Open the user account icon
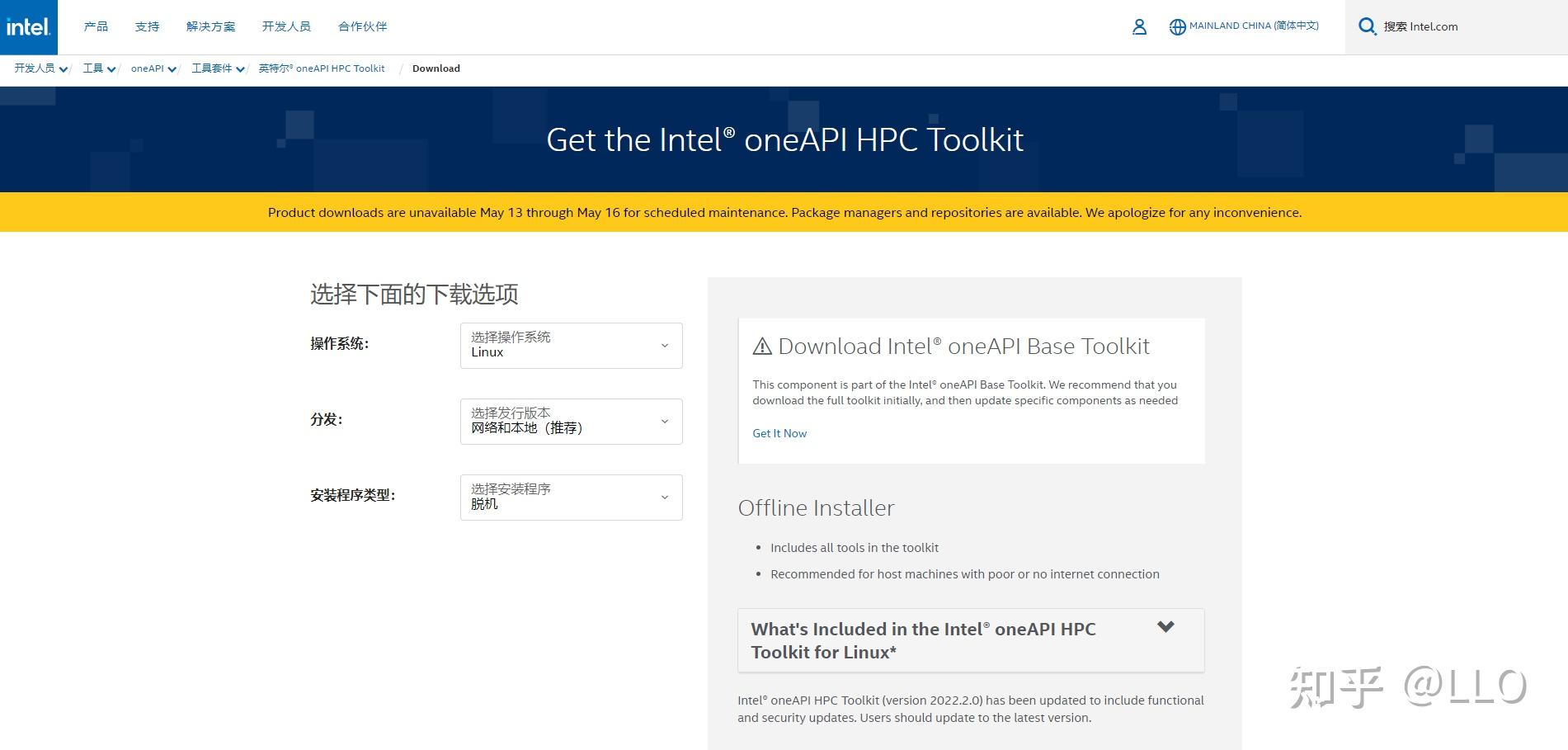The height and width of the screenshot is (750, 1568). point(1139,27)
